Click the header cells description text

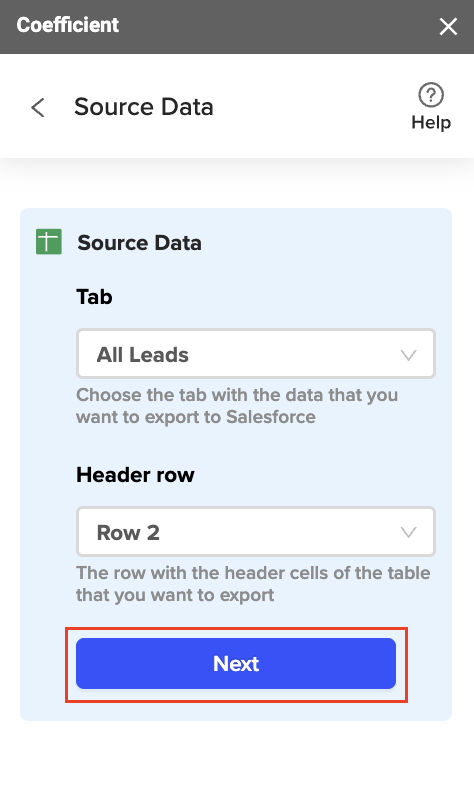[253, 584]
